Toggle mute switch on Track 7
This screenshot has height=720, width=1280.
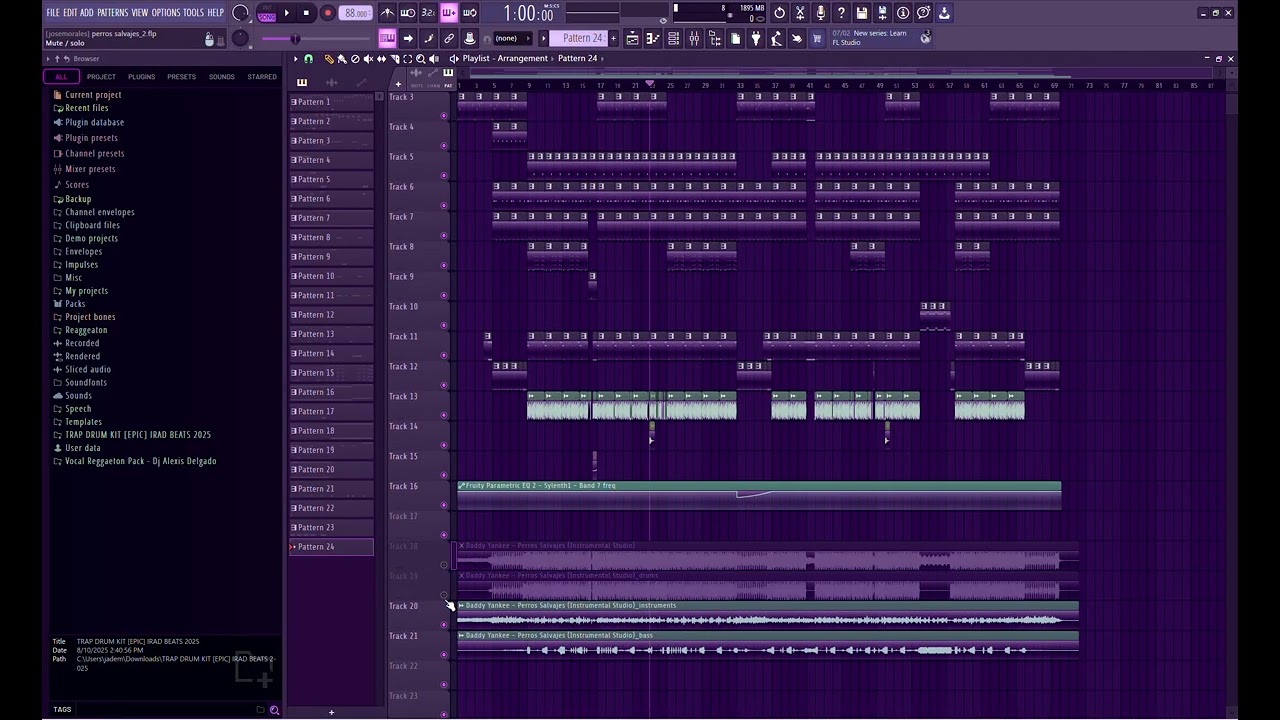[444, 235]
